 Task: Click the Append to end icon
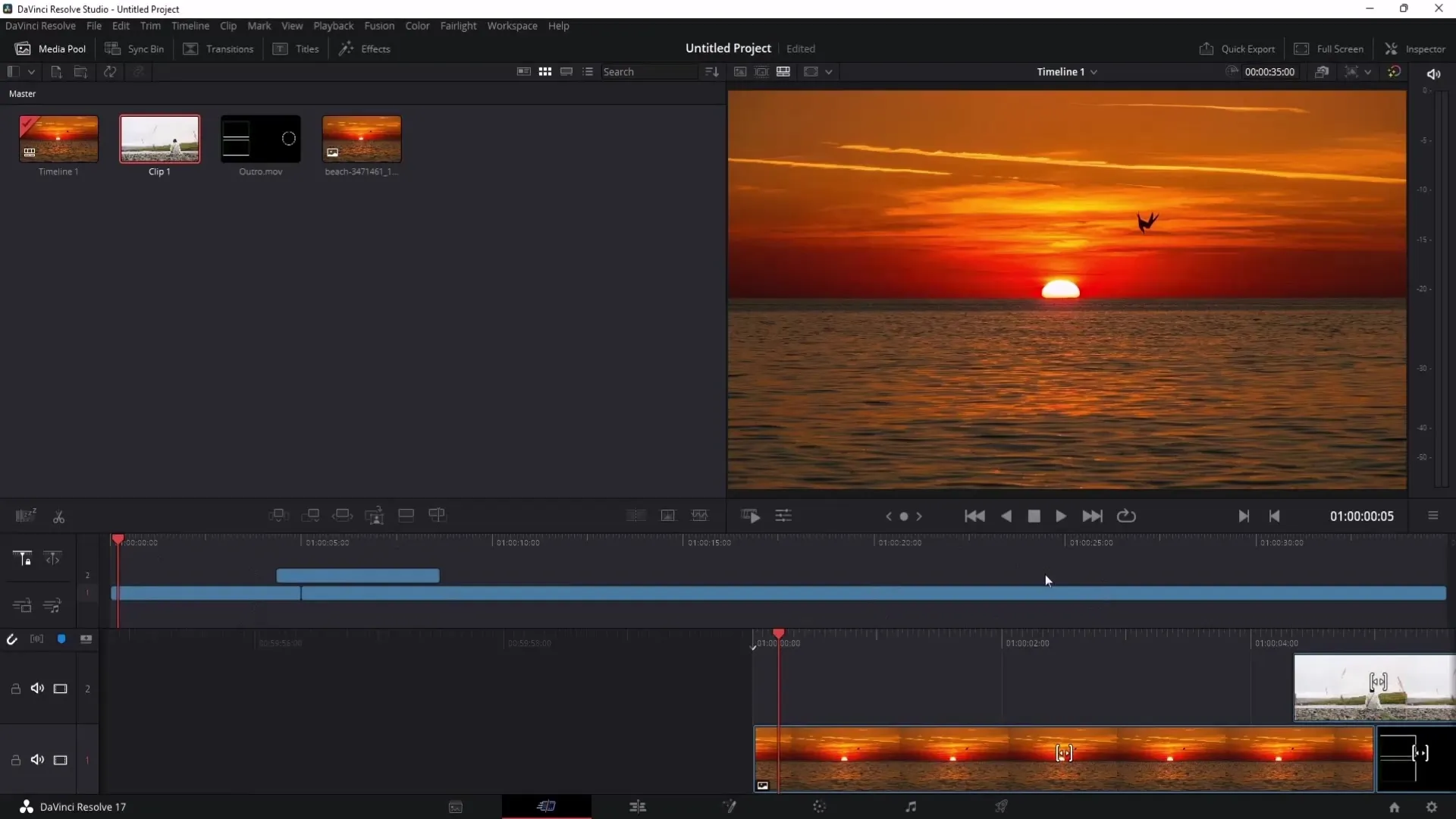[310, 516]
